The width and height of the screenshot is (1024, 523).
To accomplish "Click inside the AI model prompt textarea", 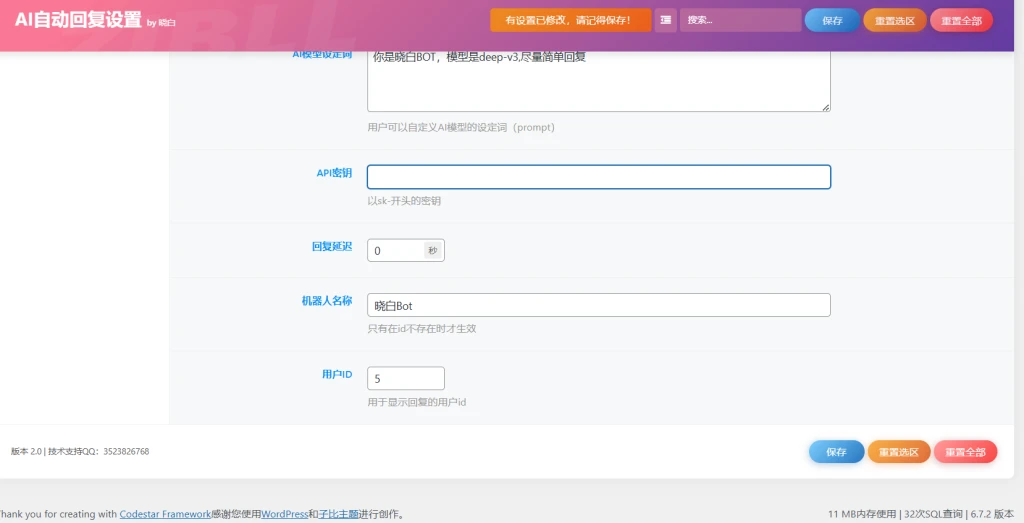I will (x=598, y=80).
